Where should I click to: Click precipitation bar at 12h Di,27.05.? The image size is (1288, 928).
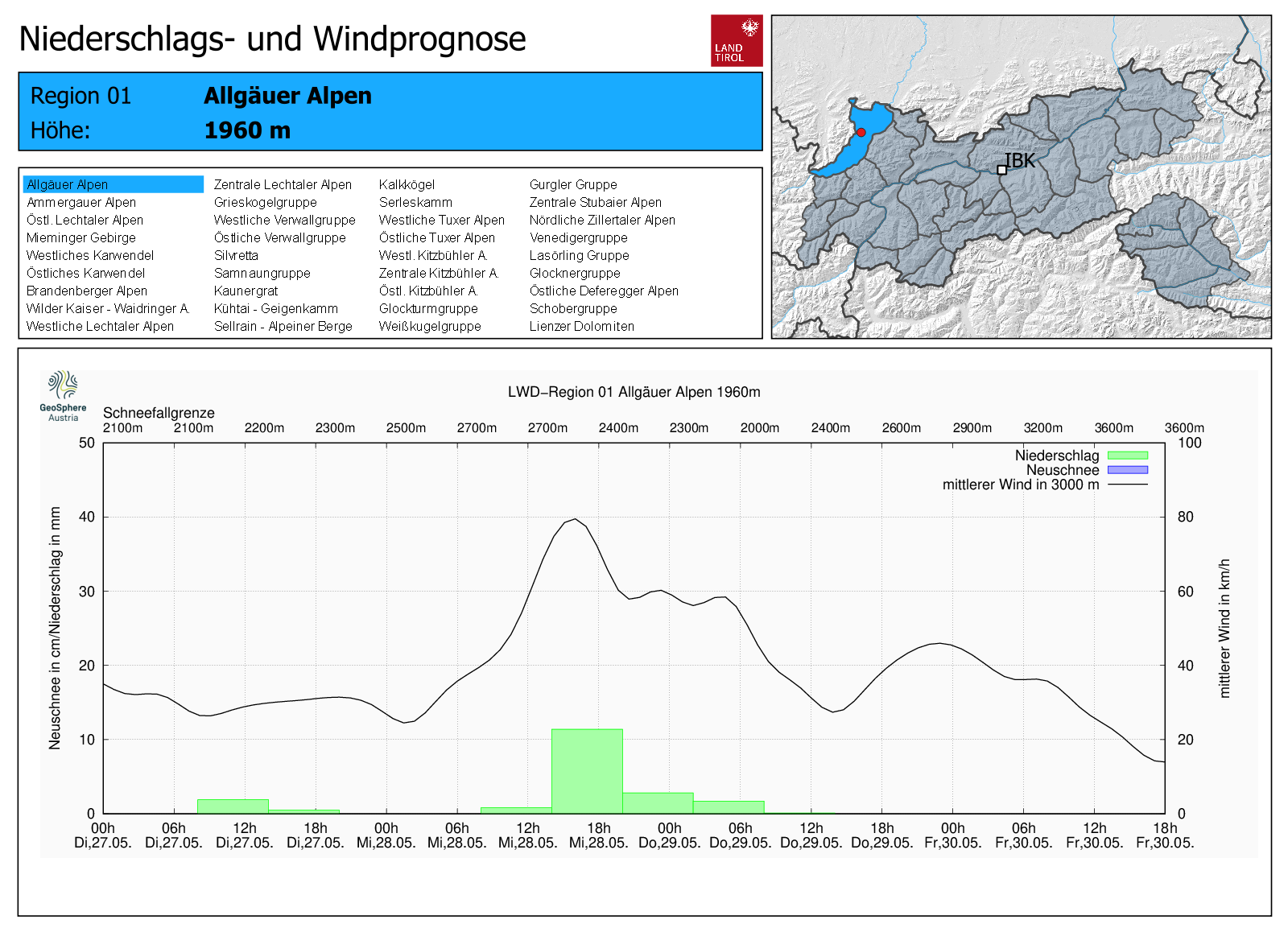(233, 806)
